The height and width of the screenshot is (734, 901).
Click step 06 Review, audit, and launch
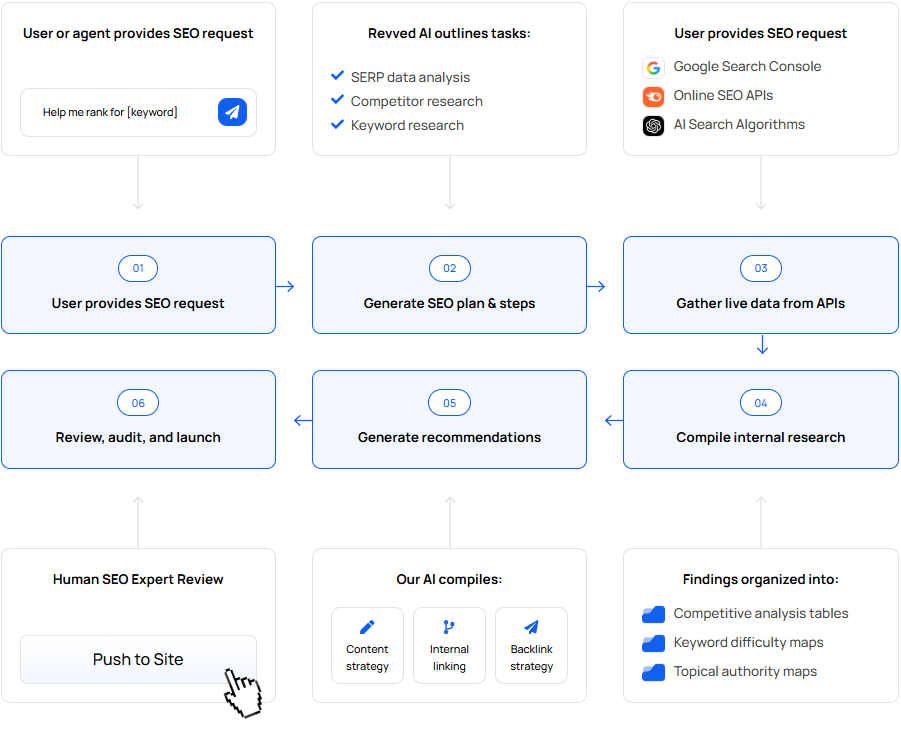tap(138, 419)
